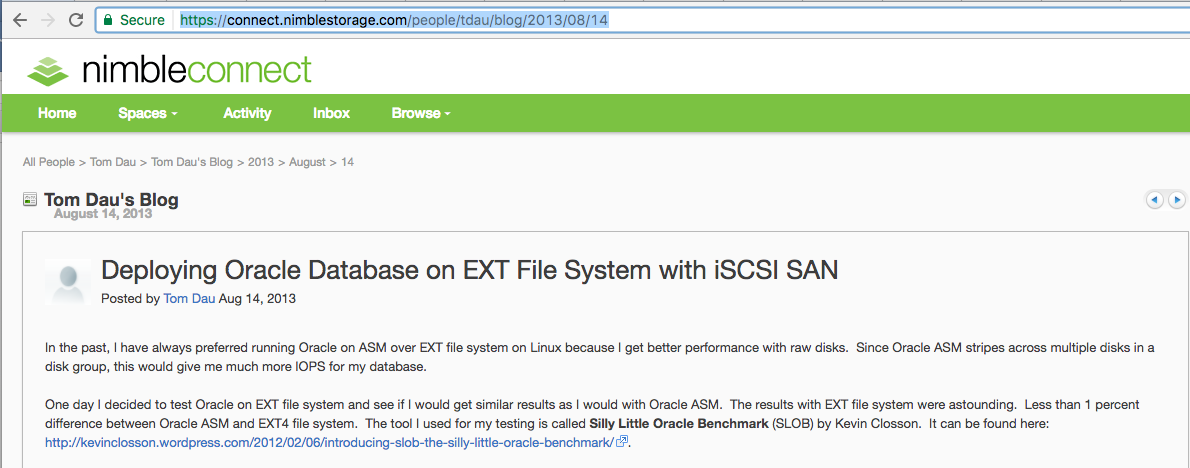This screenshot has width=1190, height=468.
Task: Open the Deploying Oracle Database post title
Action: click(469, 270)
